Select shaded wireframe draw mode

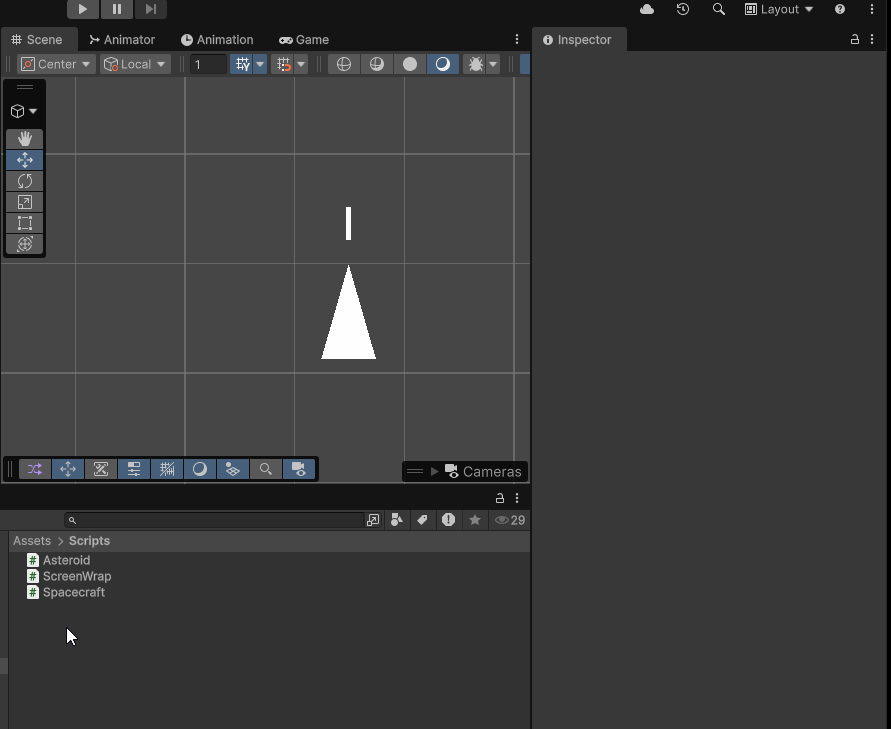tap(377, 64)
